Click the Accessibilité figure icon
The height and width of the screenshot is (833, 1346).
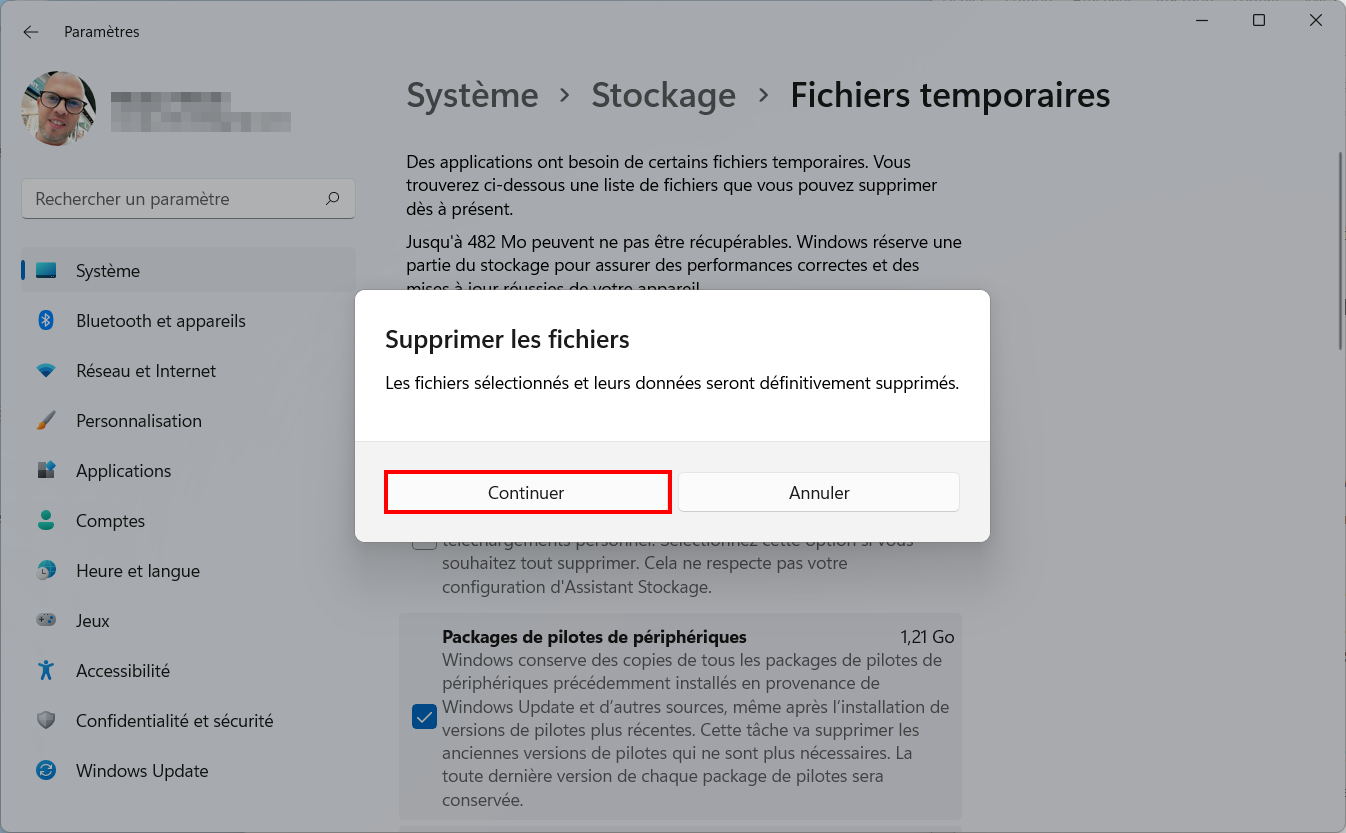click(46, 671)
